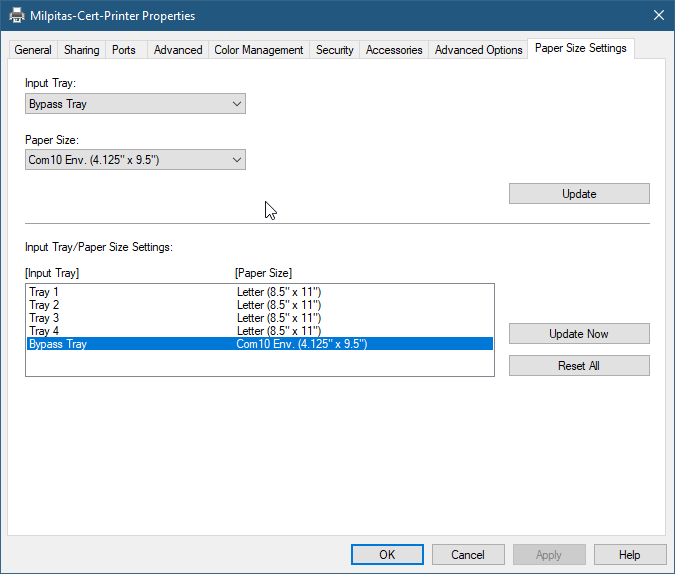The height and width of the screenshot is (574, 675).
Task: Confirm with the OK button
Action: click(x=387, y=555)
